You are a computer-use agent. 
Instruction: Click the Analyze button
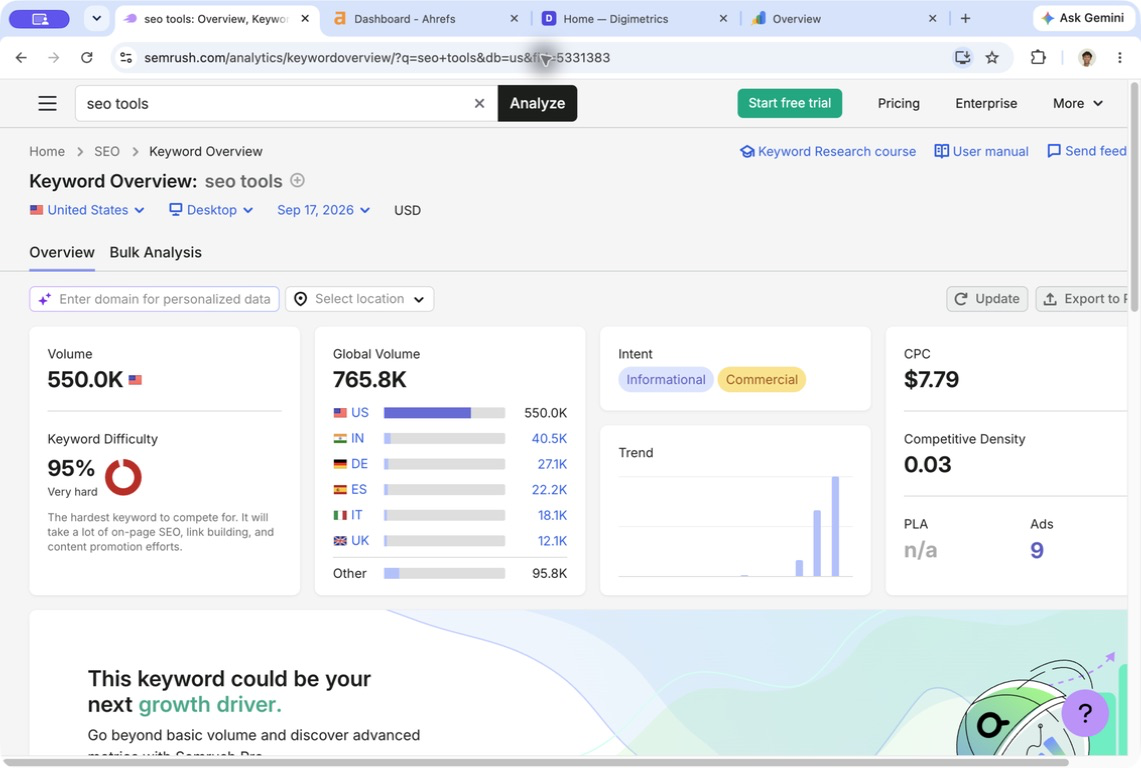click(x=537, y=103)
